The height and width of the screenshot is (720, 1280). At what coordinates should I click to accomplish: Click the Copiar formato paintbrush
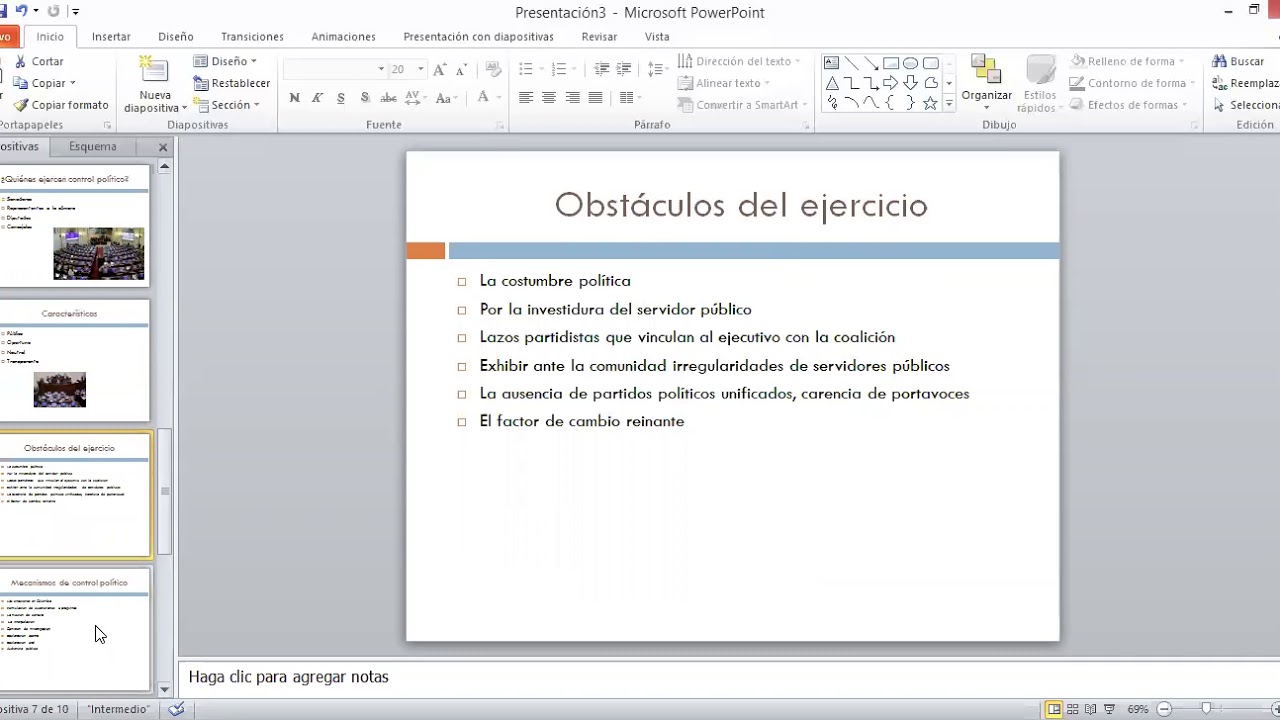(x=61, y=105)
